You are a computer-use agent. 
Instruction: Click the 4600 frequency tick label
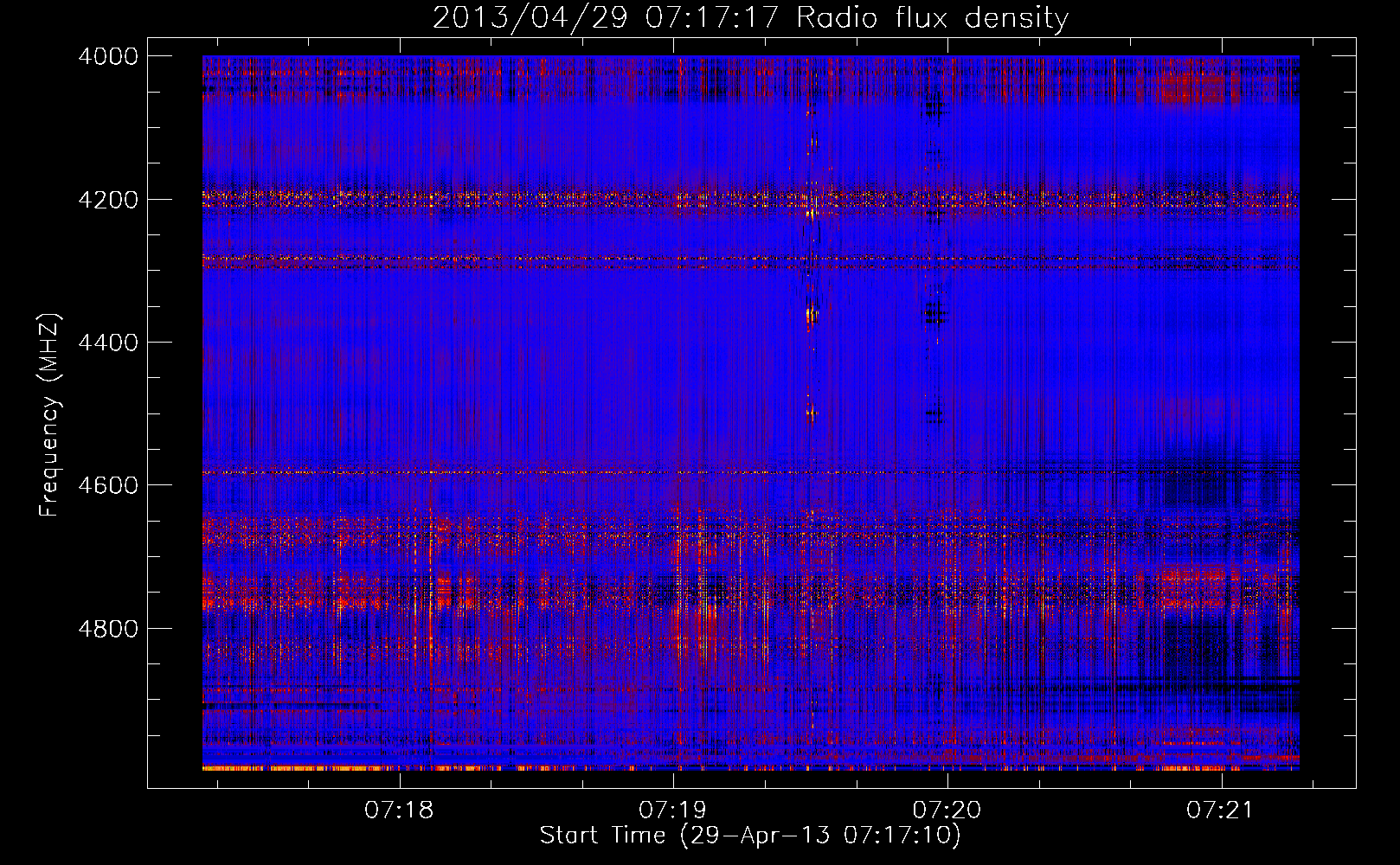pyautogui.click(x=108, y=485)
